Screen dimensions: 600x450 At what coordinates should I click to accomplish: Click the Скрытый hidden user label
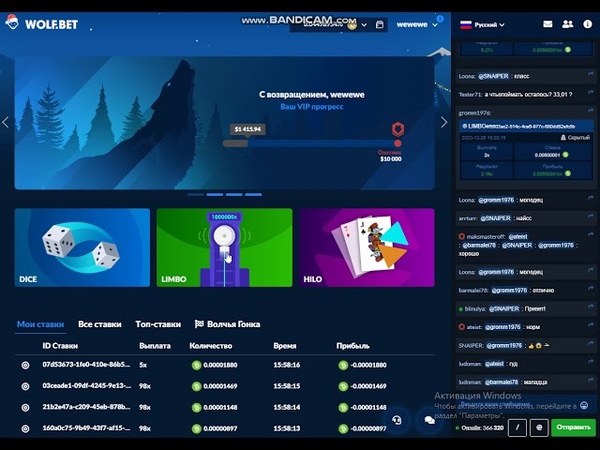(575, 137)
